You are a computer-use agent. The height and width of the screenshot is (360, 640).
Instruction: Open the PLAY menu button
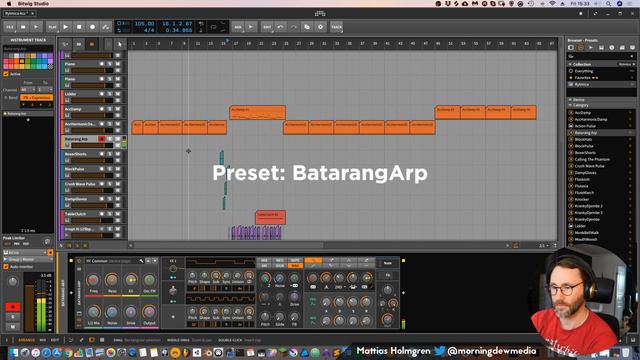[x=52, y=27]
